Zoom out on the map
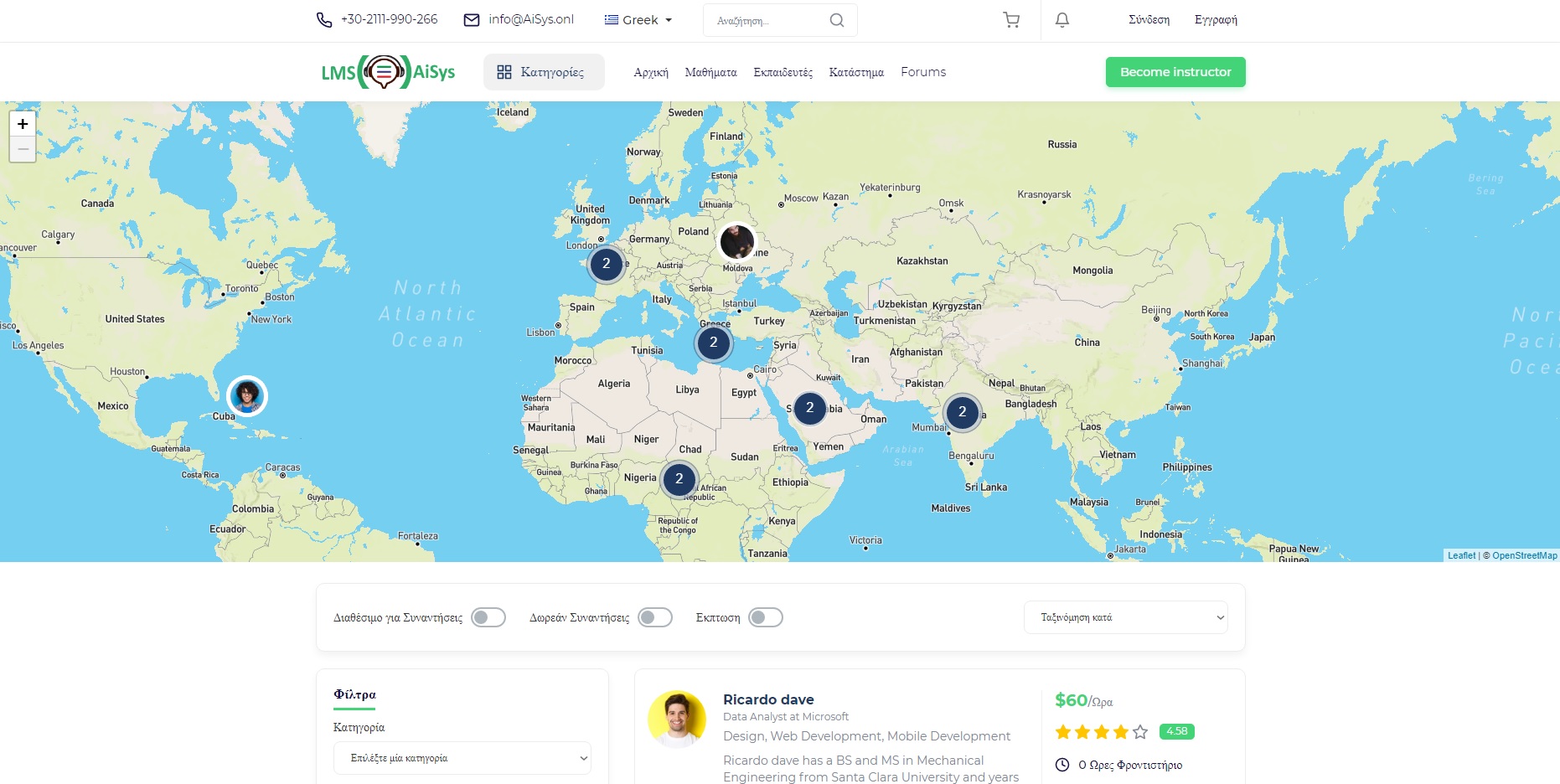1560x784 pixels. [x=23, y=149]
